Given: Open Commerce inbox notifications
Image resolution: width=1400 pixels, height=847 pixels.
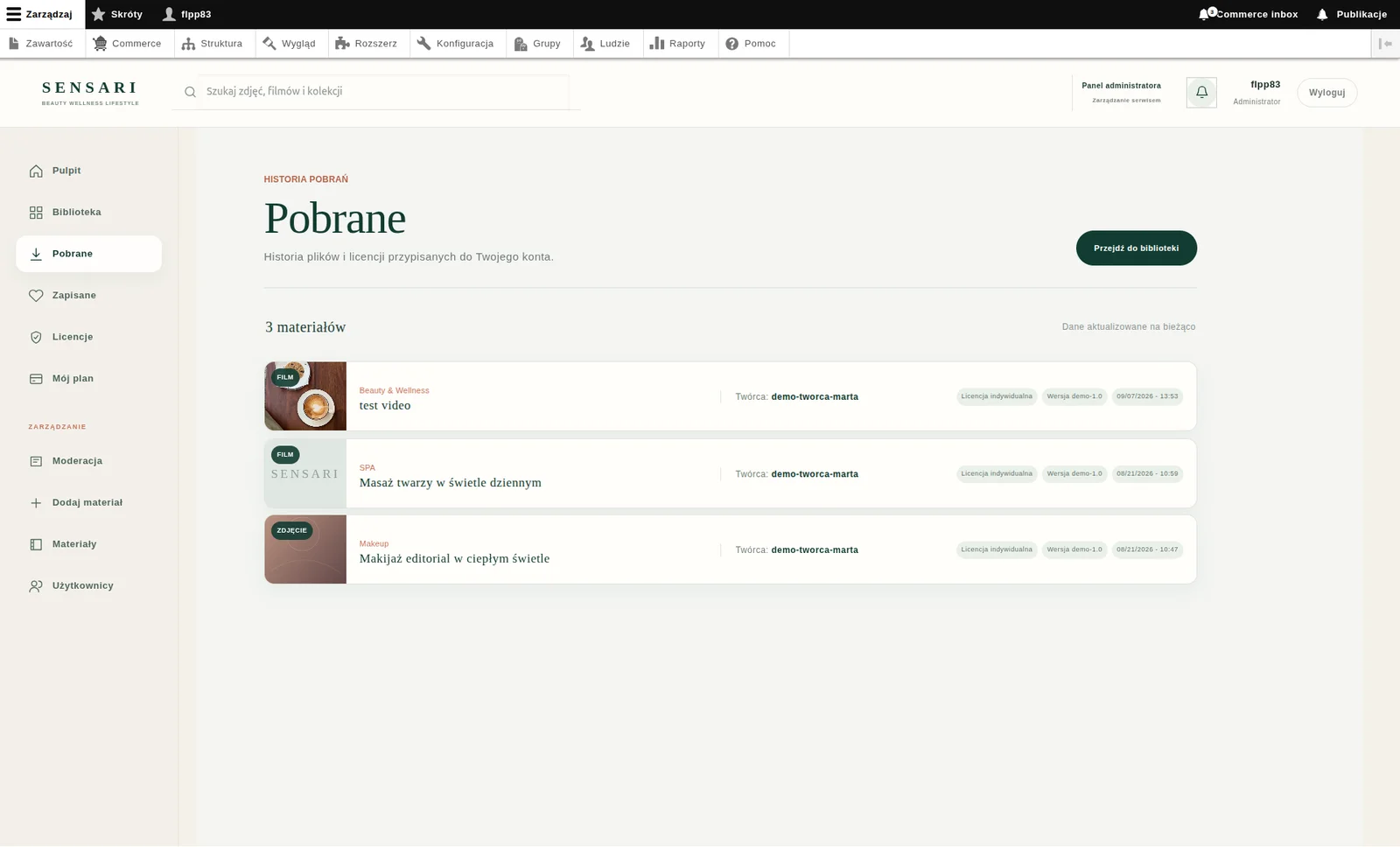Looking at the screenshot, I should click(1249, 14).
